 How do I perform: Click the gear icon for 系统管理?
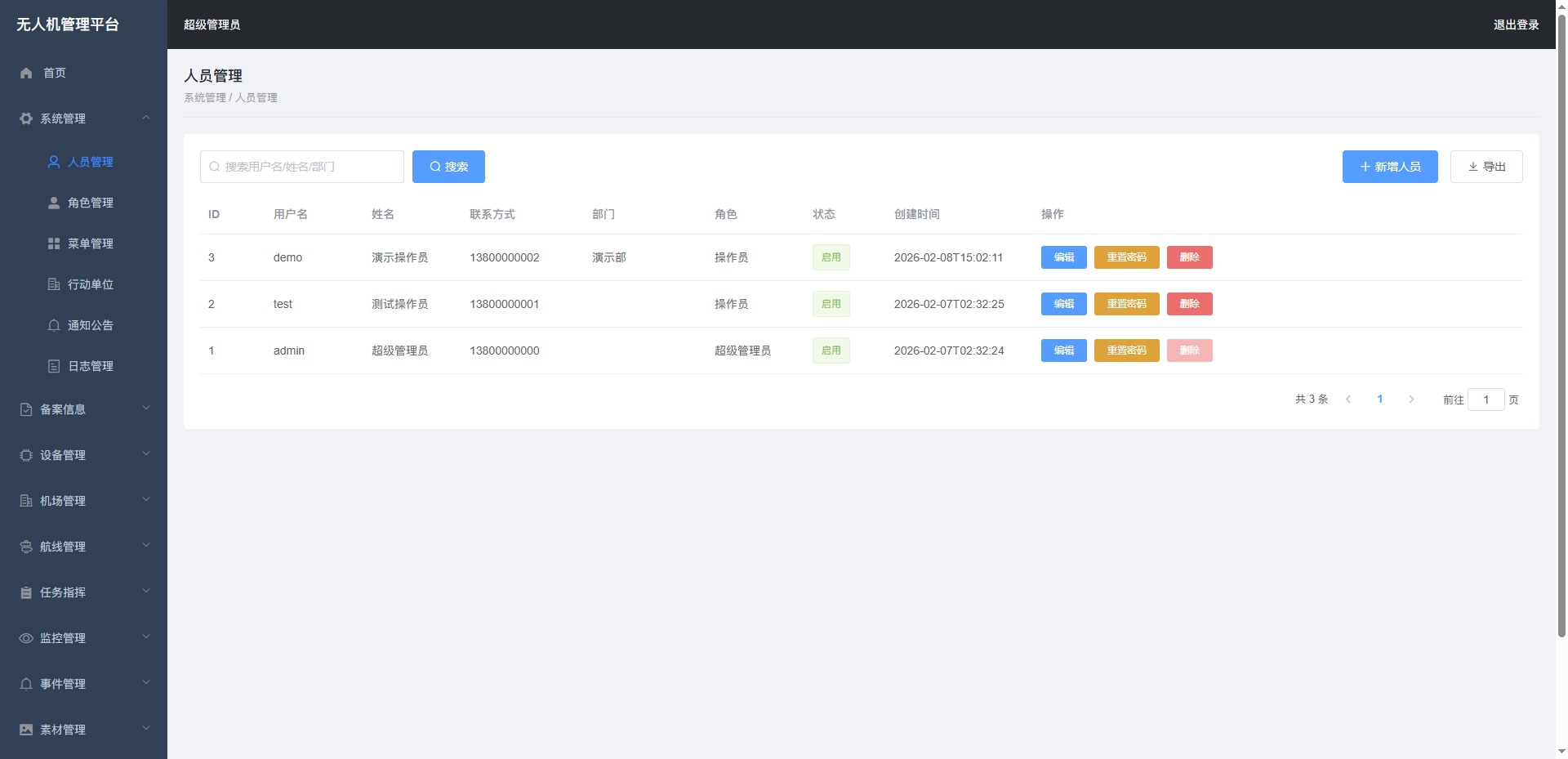click(26, 119)
